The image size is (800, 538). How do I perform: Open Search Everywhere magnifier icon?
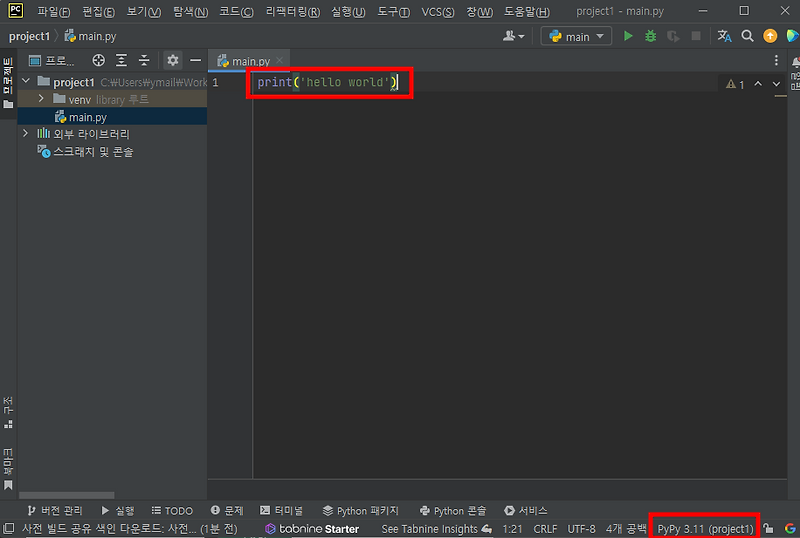tap(747, 36)
